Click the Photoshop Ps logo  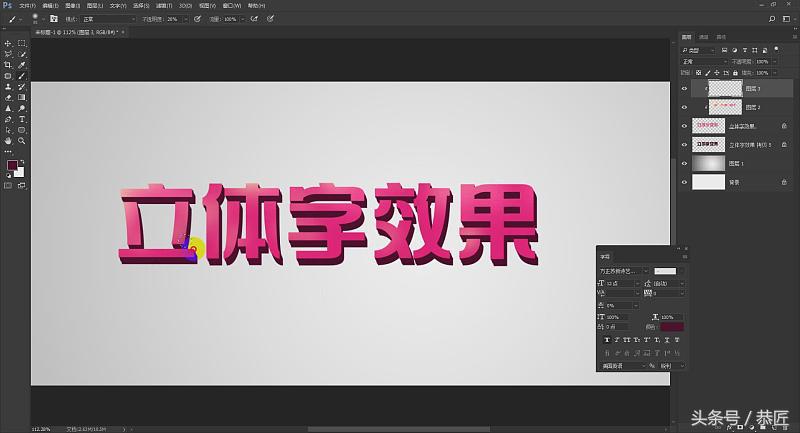[x=7, y=5]
